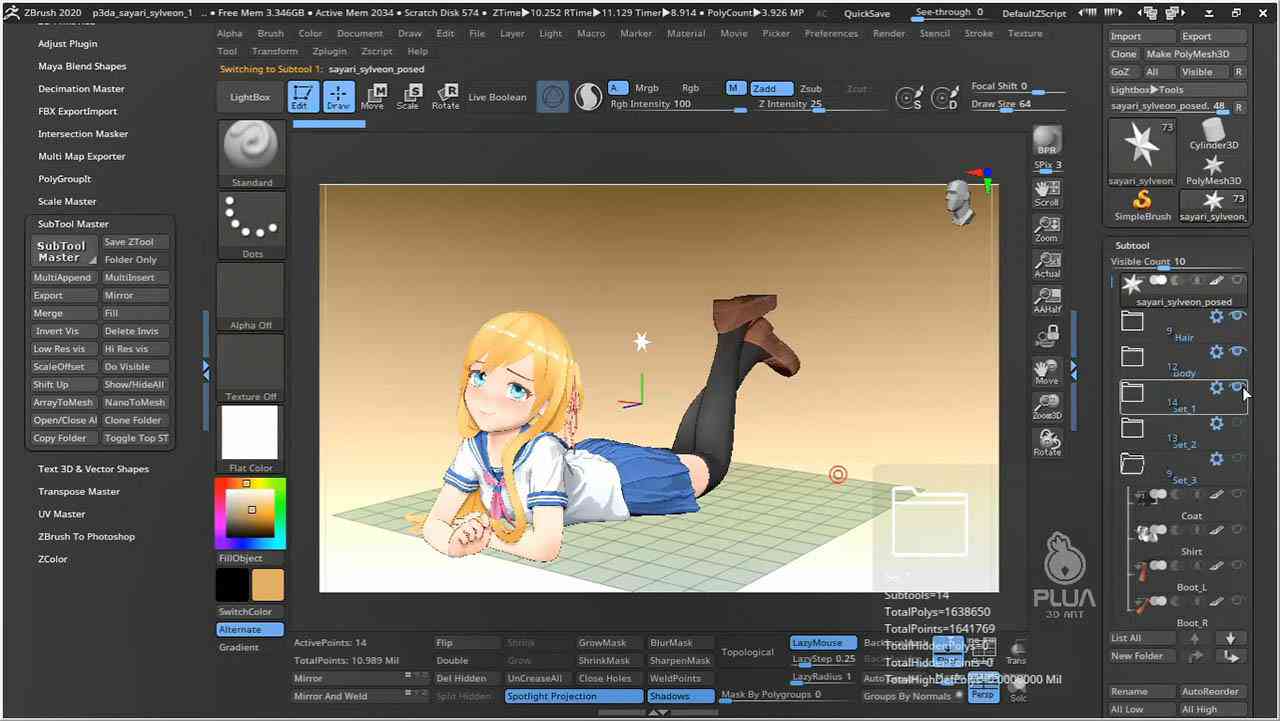Click the Scroll canvas icon
The height and width of the screenshot is (721, 1280).
1047,193
